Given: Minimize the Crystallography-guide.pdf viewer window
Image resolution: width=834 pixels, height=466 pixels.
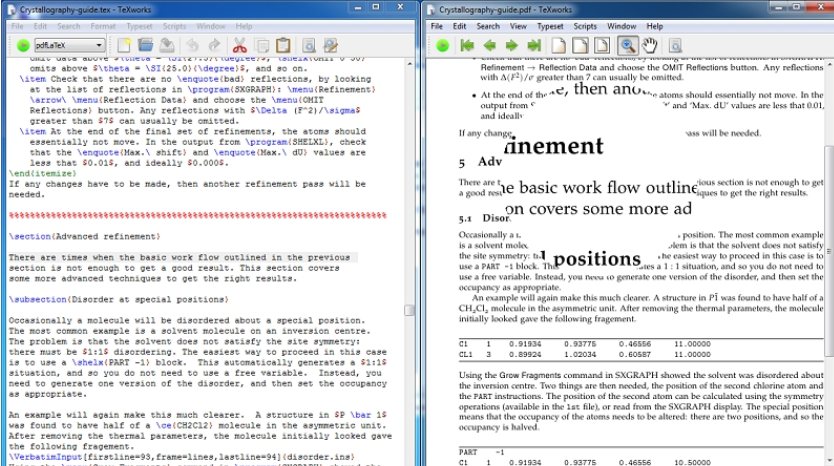Looking at the screenshot, I should [778, 7].
